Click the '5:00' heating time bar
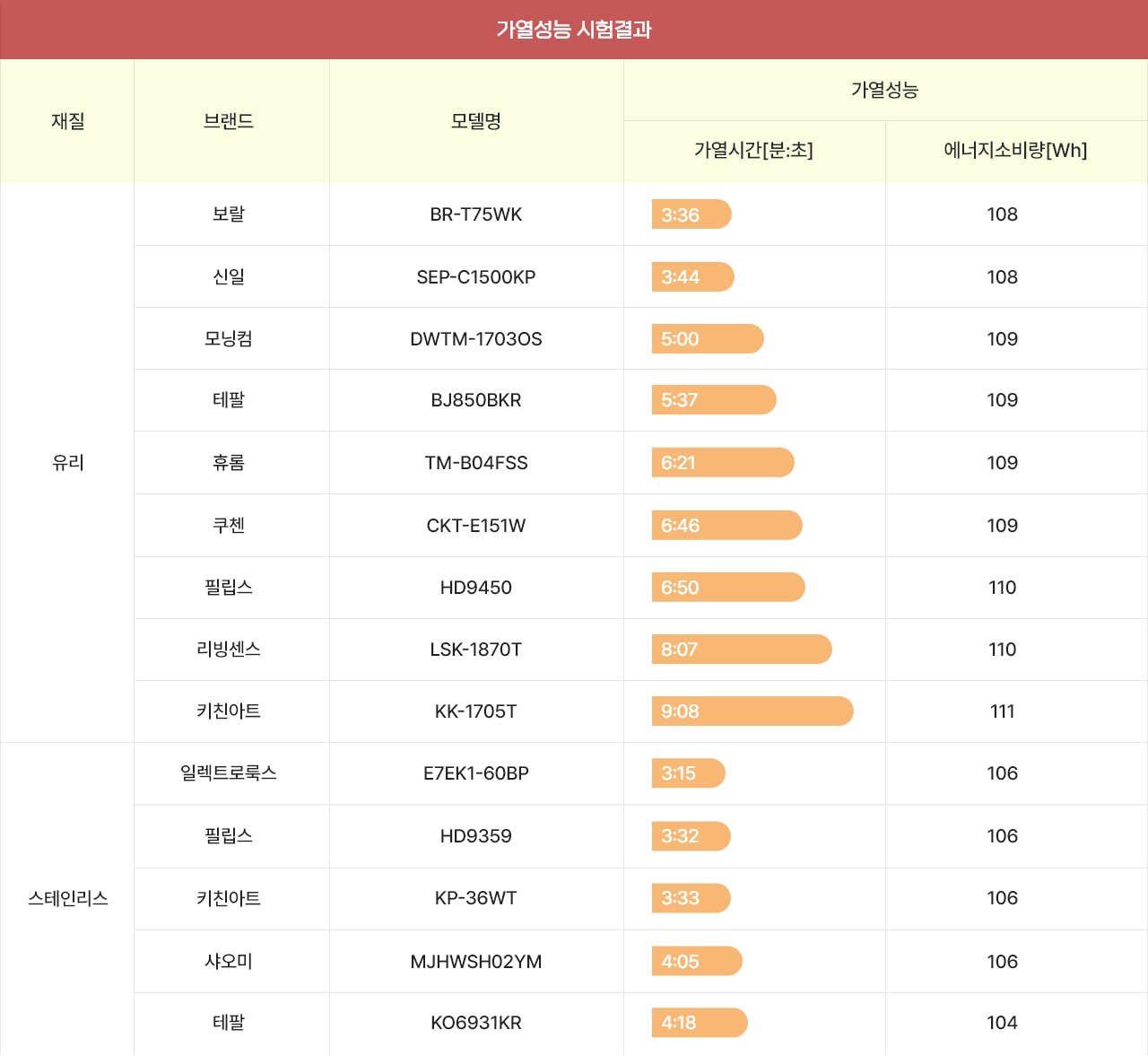 click(x=708, y=339)
